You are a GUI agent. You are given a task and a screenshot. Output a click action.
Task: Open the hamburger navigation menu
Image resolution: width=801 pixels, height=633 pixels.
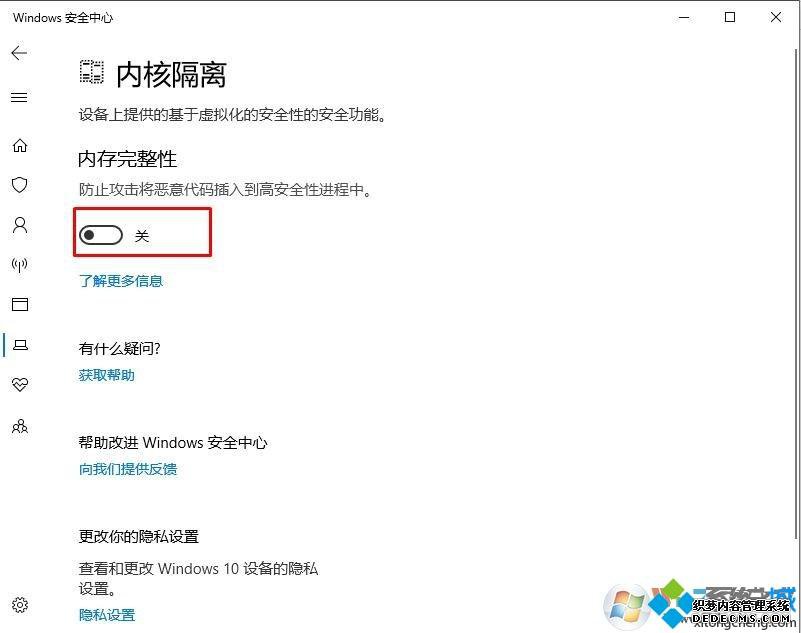[x=19, y=97]
